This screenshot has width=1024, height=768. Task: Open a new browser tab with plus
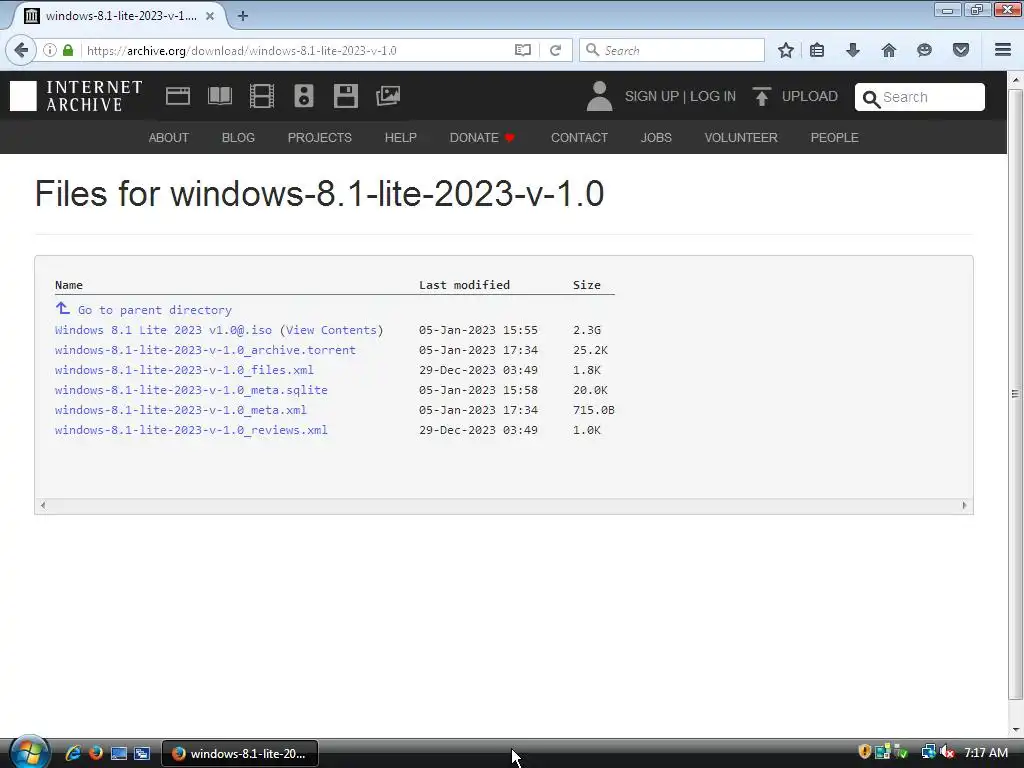click(x=243, y=16)
